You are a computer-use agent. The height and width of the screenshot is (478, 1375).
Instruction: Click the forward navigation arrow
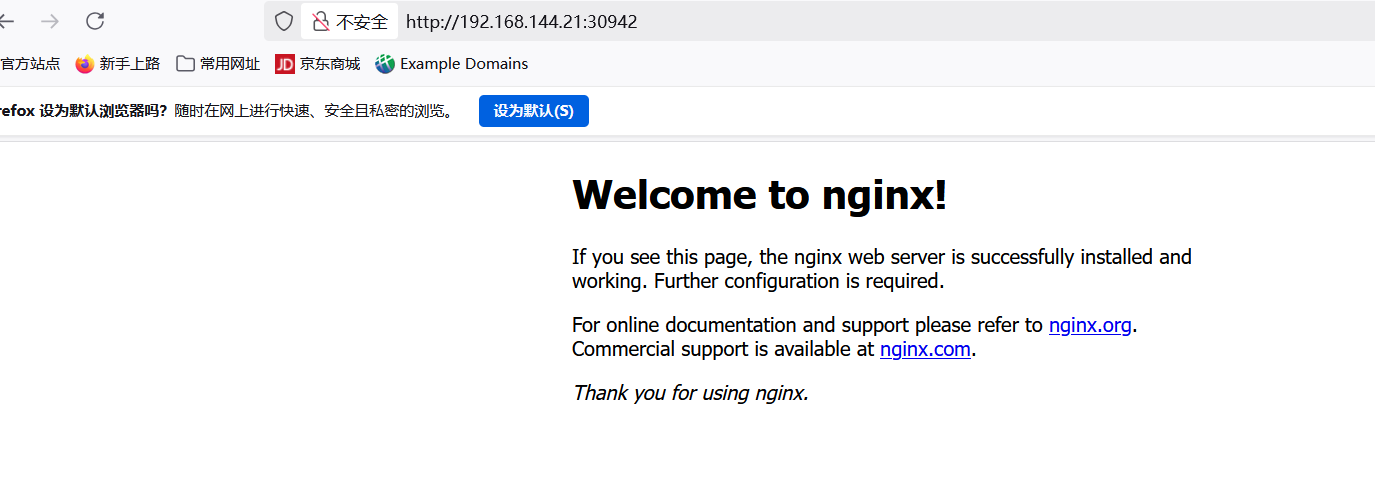pyautogui.click(x=50, y=21)
